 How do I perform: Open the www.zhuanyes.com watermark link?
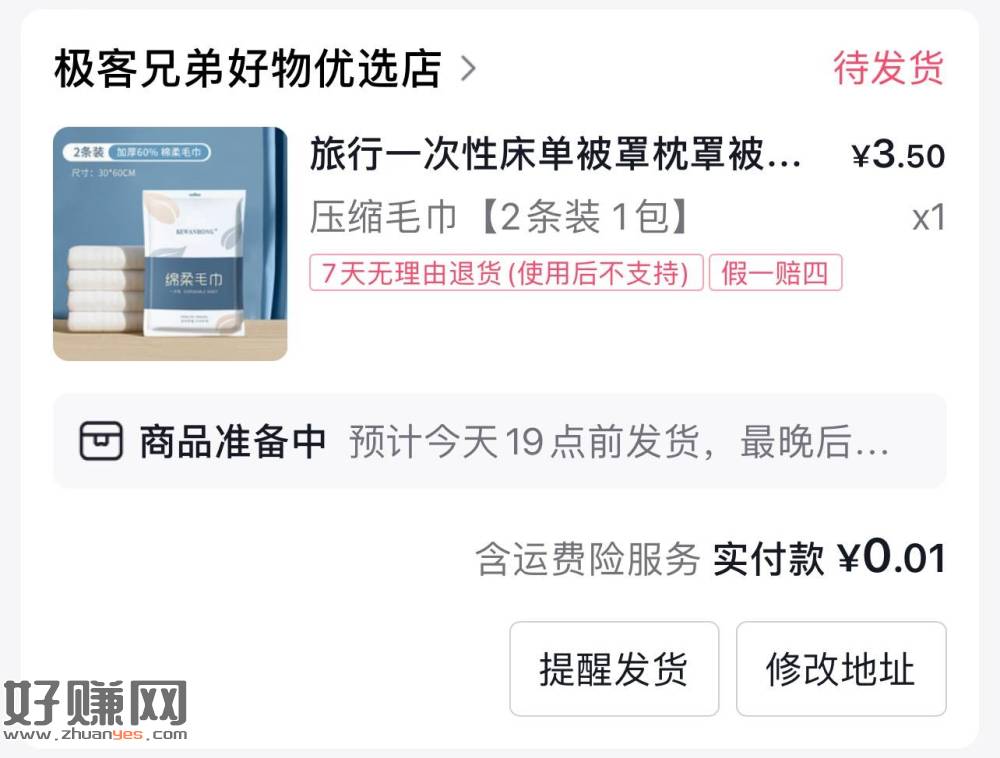[x=96, y=734]
